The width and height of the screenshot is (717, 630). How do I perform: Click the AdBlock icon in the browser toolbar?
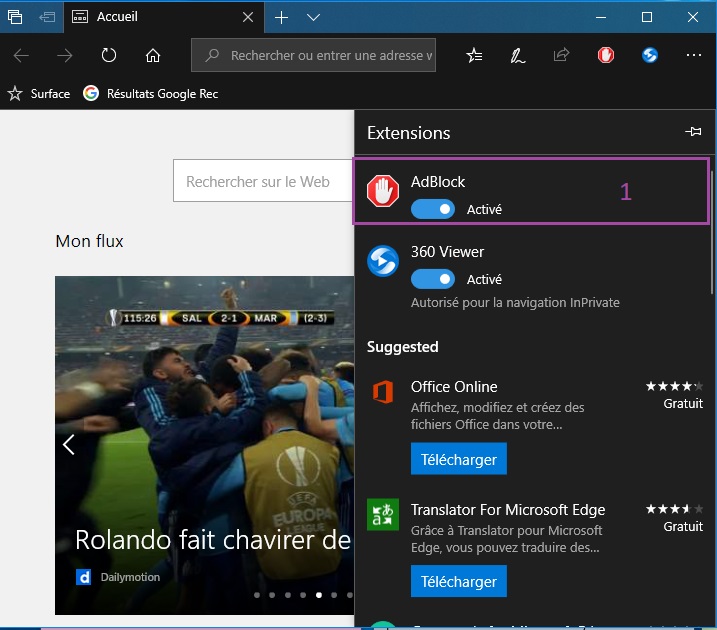point(606,56)
